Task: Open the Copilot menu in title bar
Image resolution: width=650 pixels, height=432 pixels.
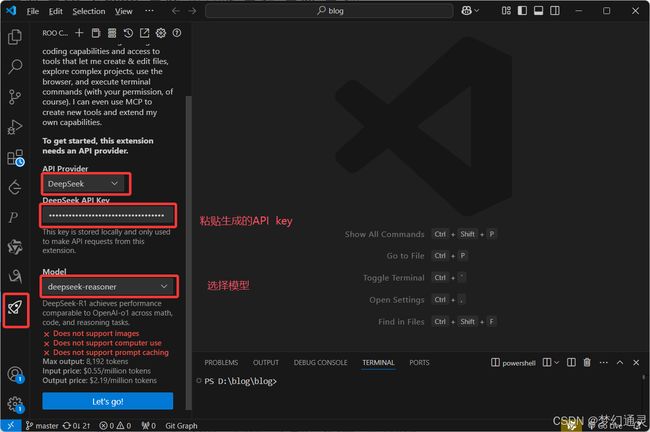Action: tap(470, 11)
